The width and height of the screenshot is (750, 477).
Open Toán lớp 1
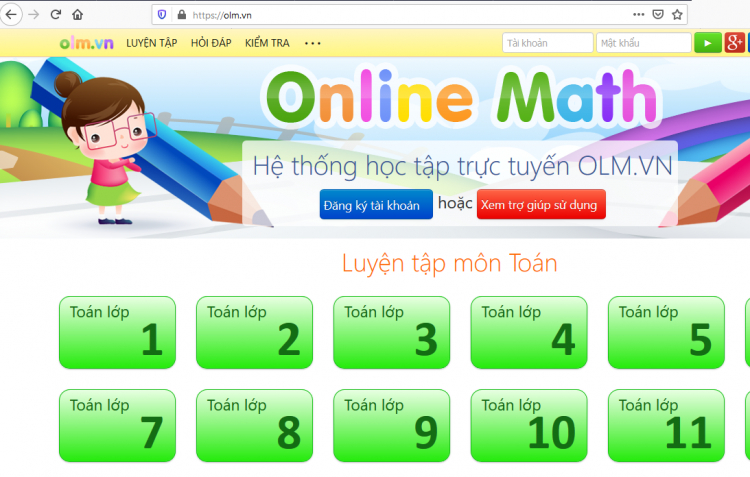point(117,333)
